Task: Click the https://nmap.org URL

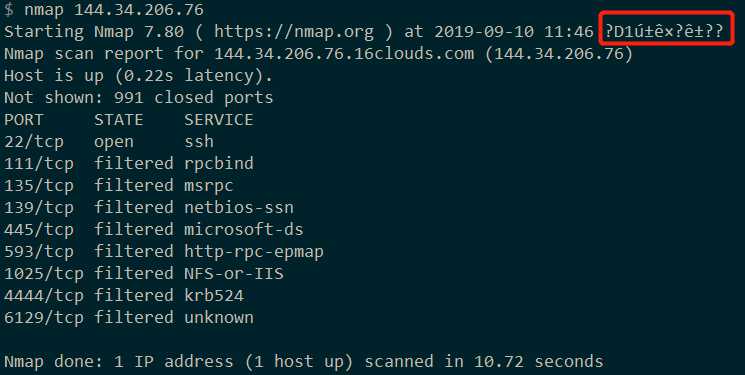Action: point(294,31)
